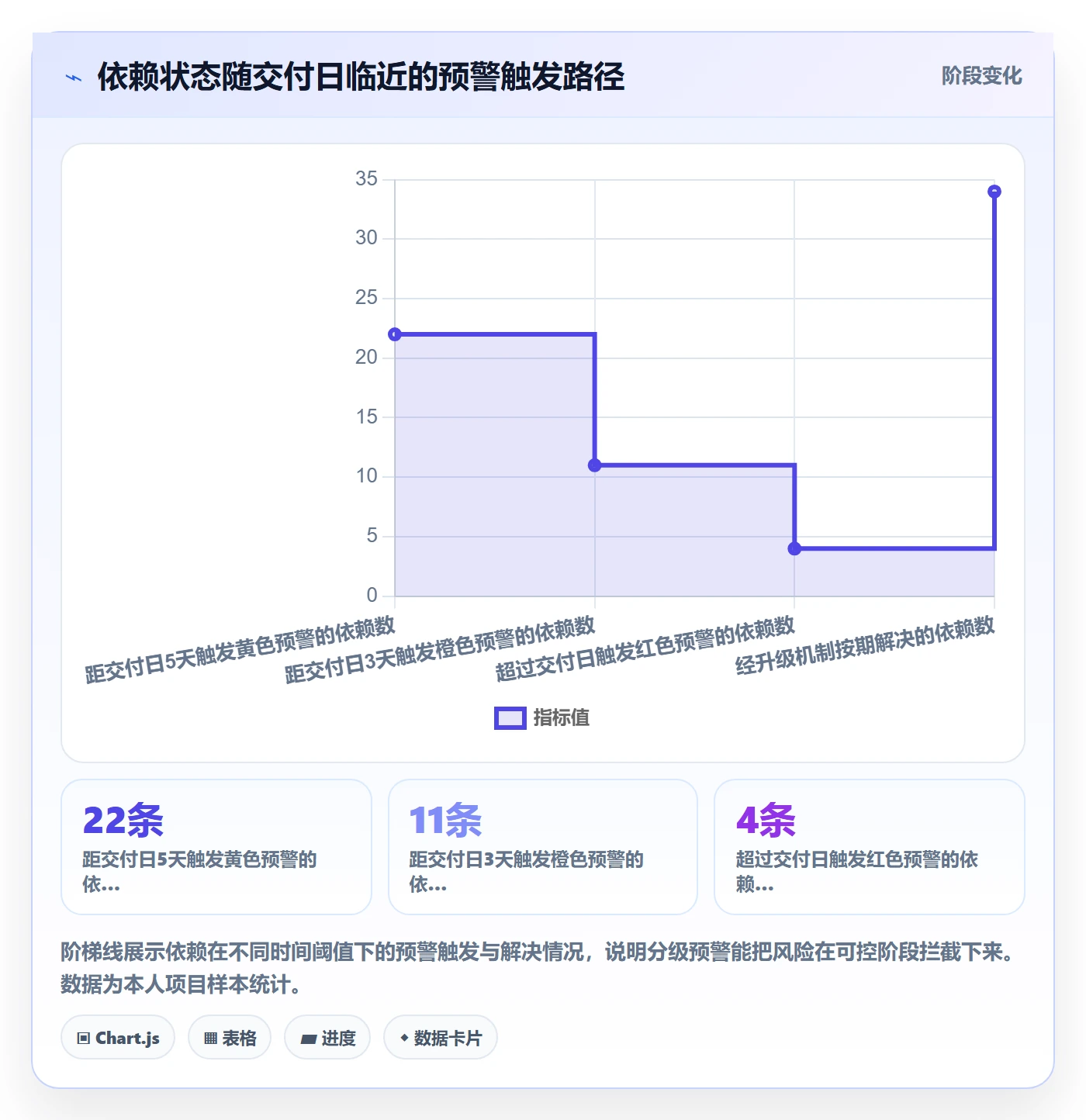Click the diamond icon in the 数据卡片 chip
1086x1120 pixels.
tap(404, 1038)
